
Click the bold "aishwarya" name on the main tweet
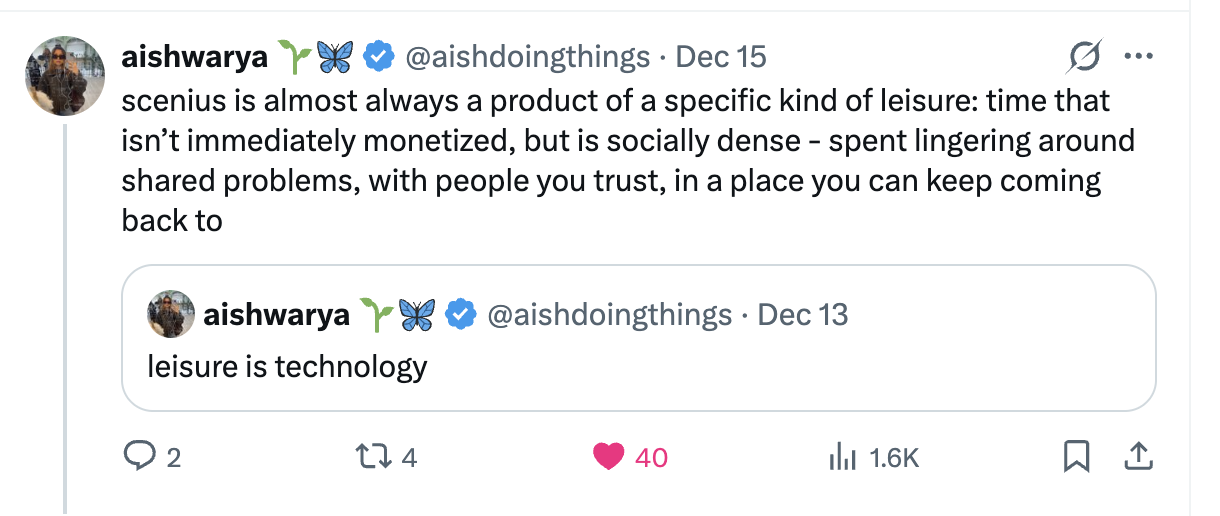194,57
